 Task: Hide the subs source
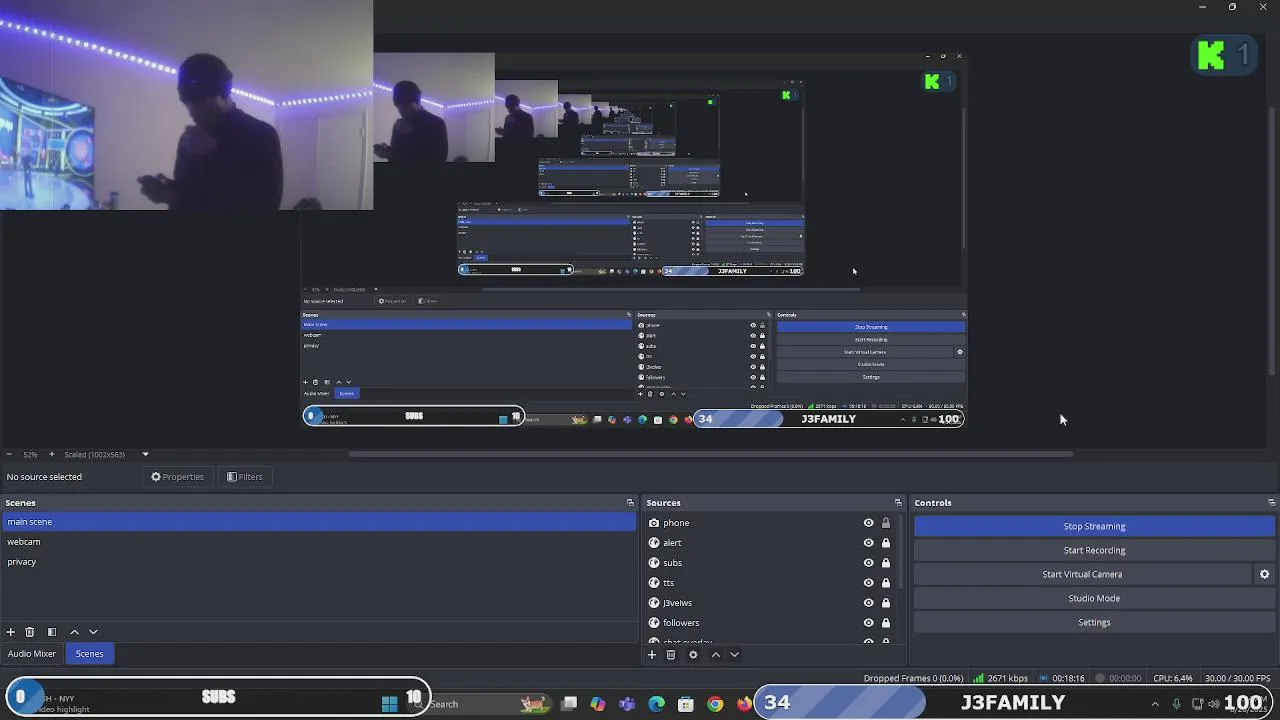[x=868, y=563]
